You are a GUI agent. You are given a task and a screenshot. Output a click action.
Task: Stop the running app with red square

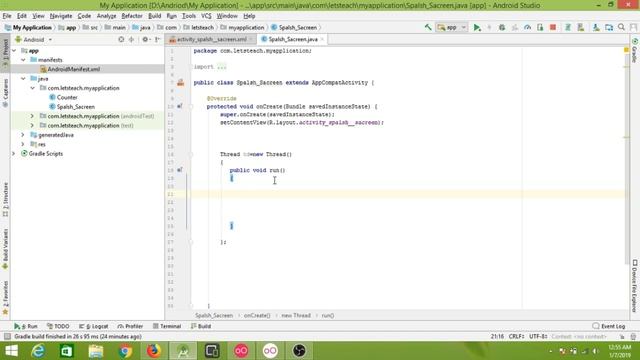coord(553,27)
